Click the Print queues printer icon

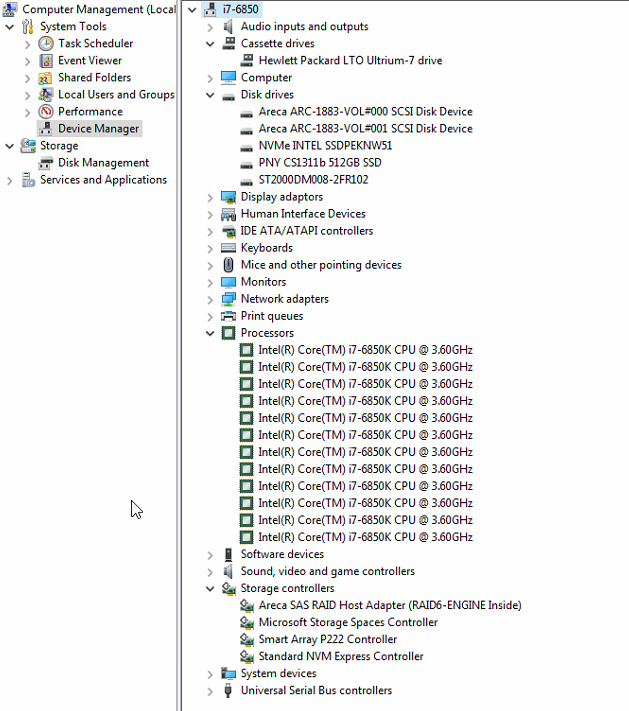[x=229, y=316]
